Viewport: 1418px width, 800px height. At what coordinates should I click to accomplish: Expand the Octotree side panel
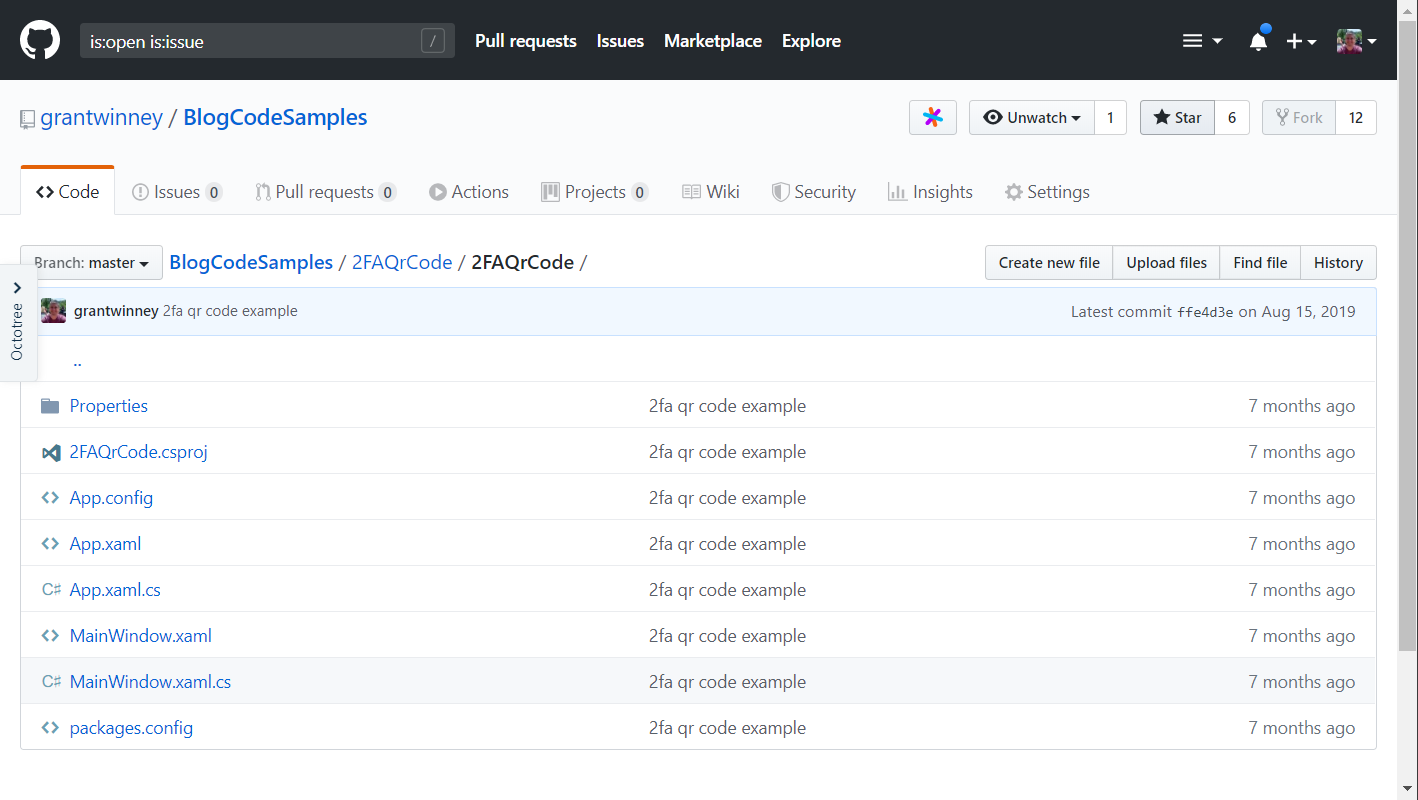(17, 322)
